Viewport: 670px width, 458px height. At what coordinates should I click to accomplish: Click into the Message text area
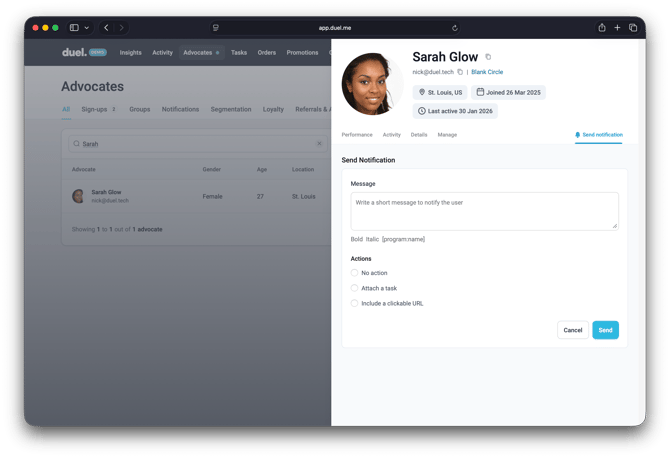click(484, 211)
